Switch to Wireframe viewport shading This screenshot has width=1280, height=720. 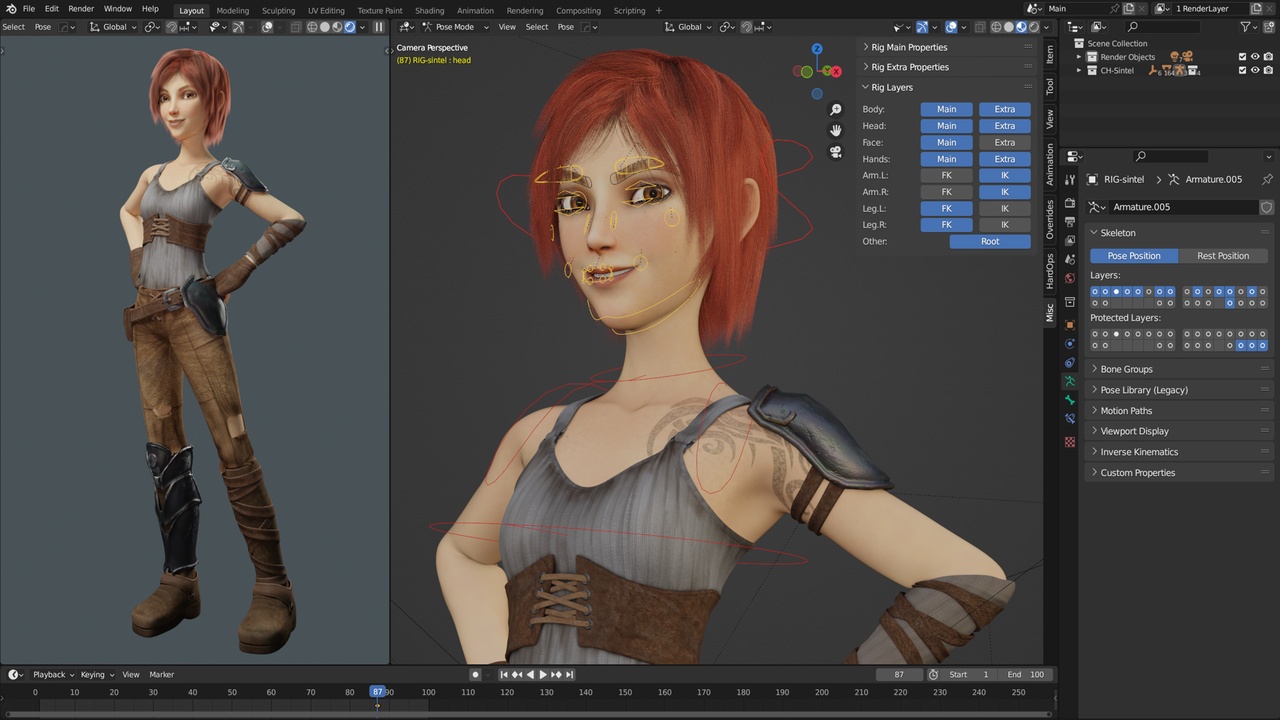[x=995, y=27]
